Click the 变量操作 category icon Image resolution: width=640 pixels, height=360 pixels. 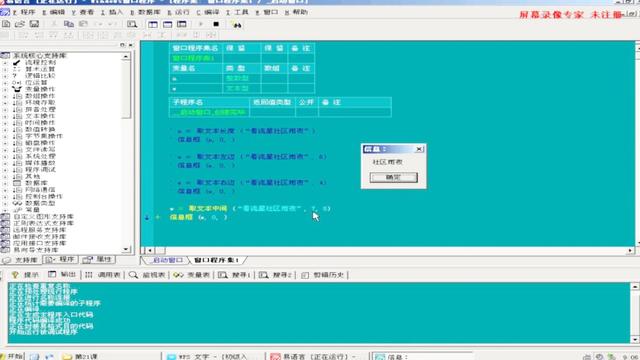pyautogui.click(x=17, y=89)
